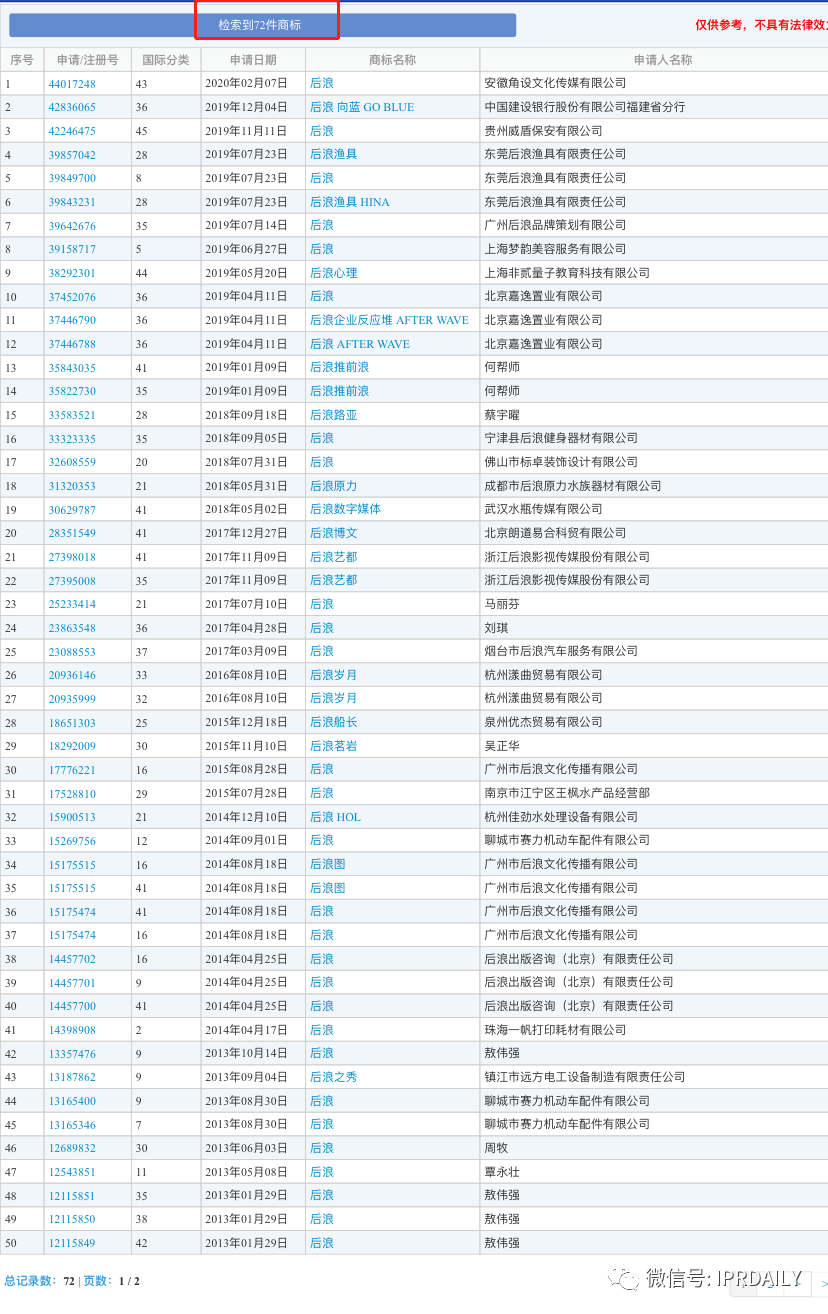The width and height of the screenshot is (828, 1314).
Task: Open trademark 后浪渔具 HINA
Action: point(350,202)
